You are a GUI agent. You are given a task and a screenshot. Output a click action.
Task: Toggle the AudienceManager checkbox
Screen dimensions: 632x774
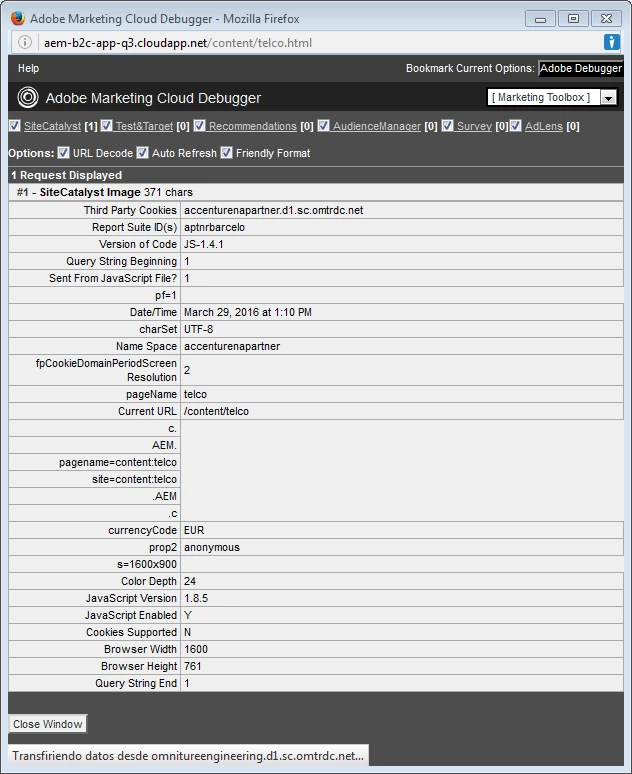coord(323,126)
